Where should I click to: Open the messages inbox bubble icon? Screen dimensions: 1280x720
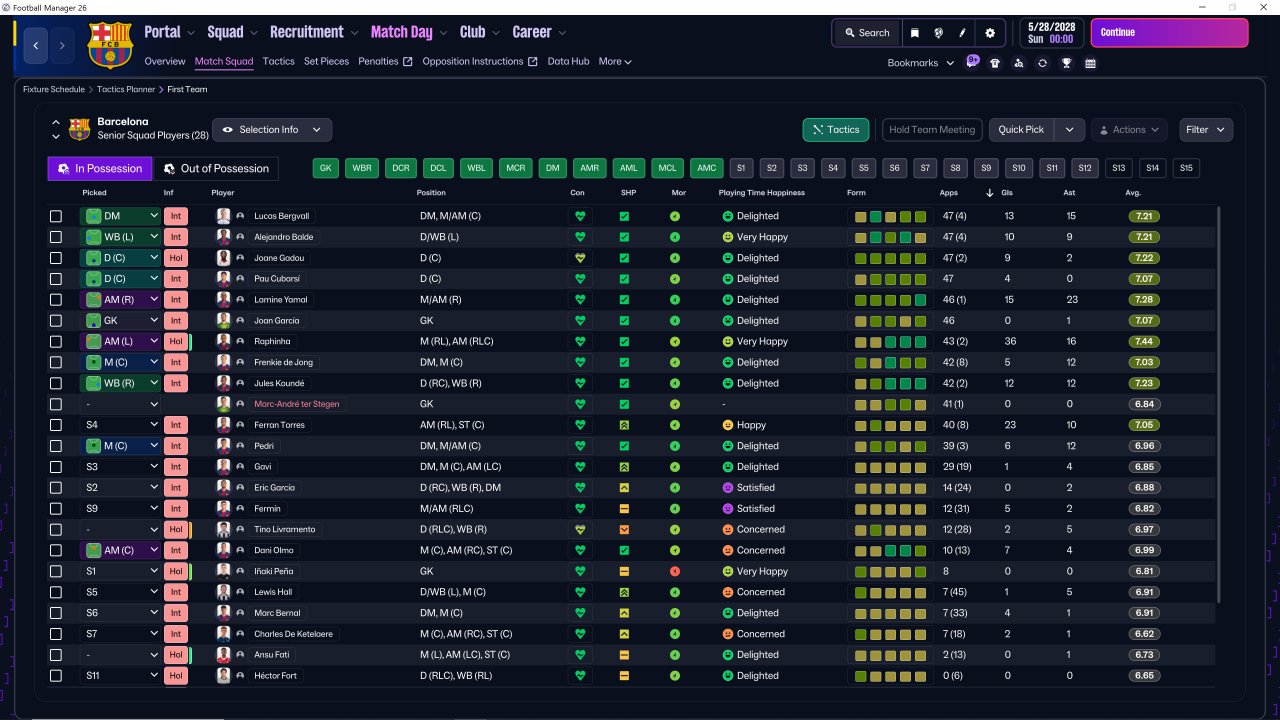[973, 61]
